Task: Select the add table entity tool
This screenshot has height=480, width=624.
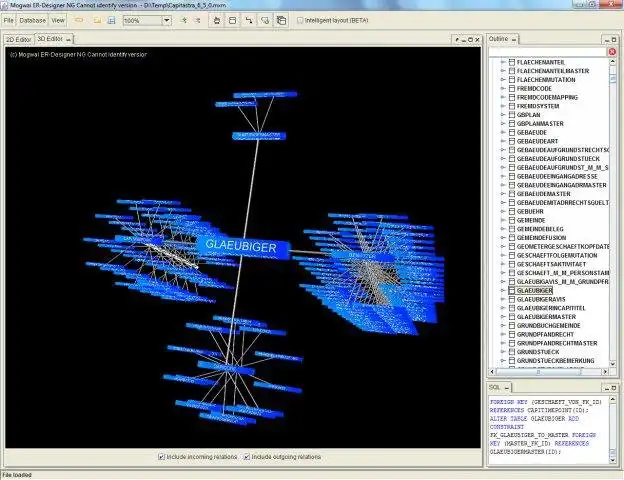Action: (x=232, y=20)
